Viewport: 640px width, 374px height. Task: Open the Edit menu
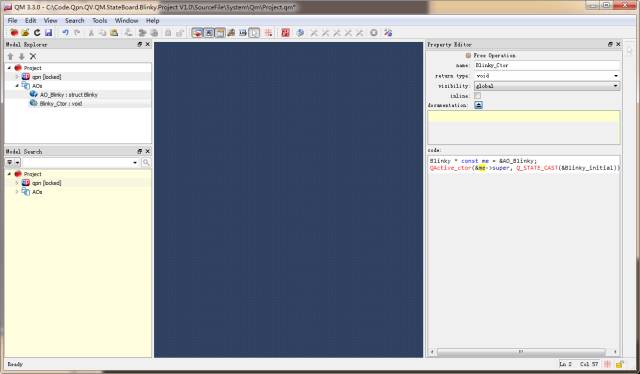tap(31, 20)
